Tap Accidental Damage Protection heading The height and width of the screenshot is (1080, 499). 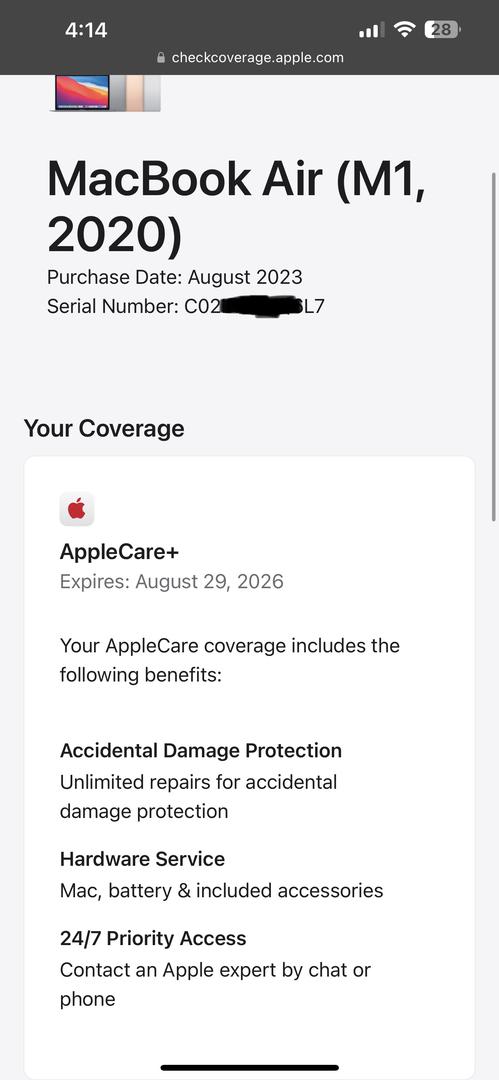pyautogui.click(x=201, y=750)
